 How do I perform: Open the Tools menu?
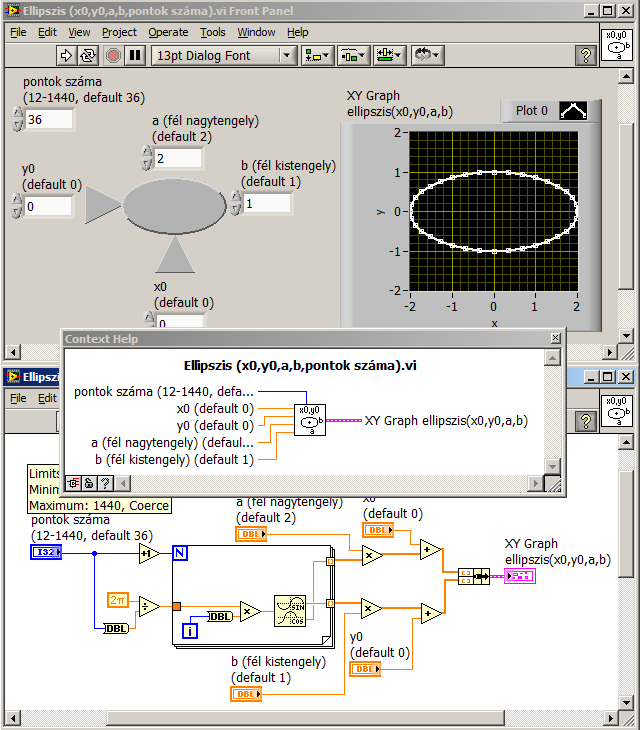pyautogui.click(x=213, y=32)
